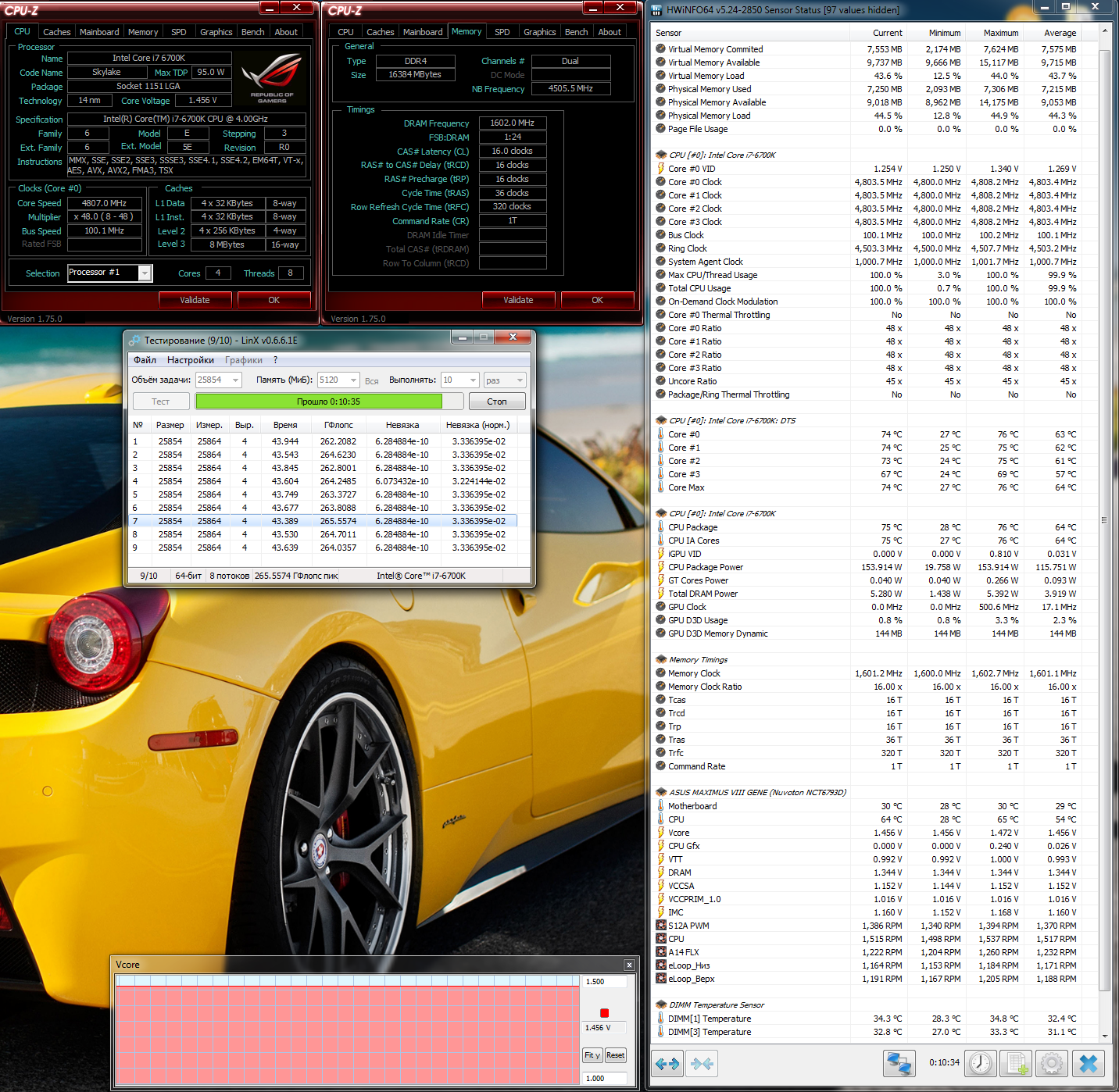Screen dimensions: 1119x1092
Task: Click the Время column header in LinX
Action: point(285,425)
